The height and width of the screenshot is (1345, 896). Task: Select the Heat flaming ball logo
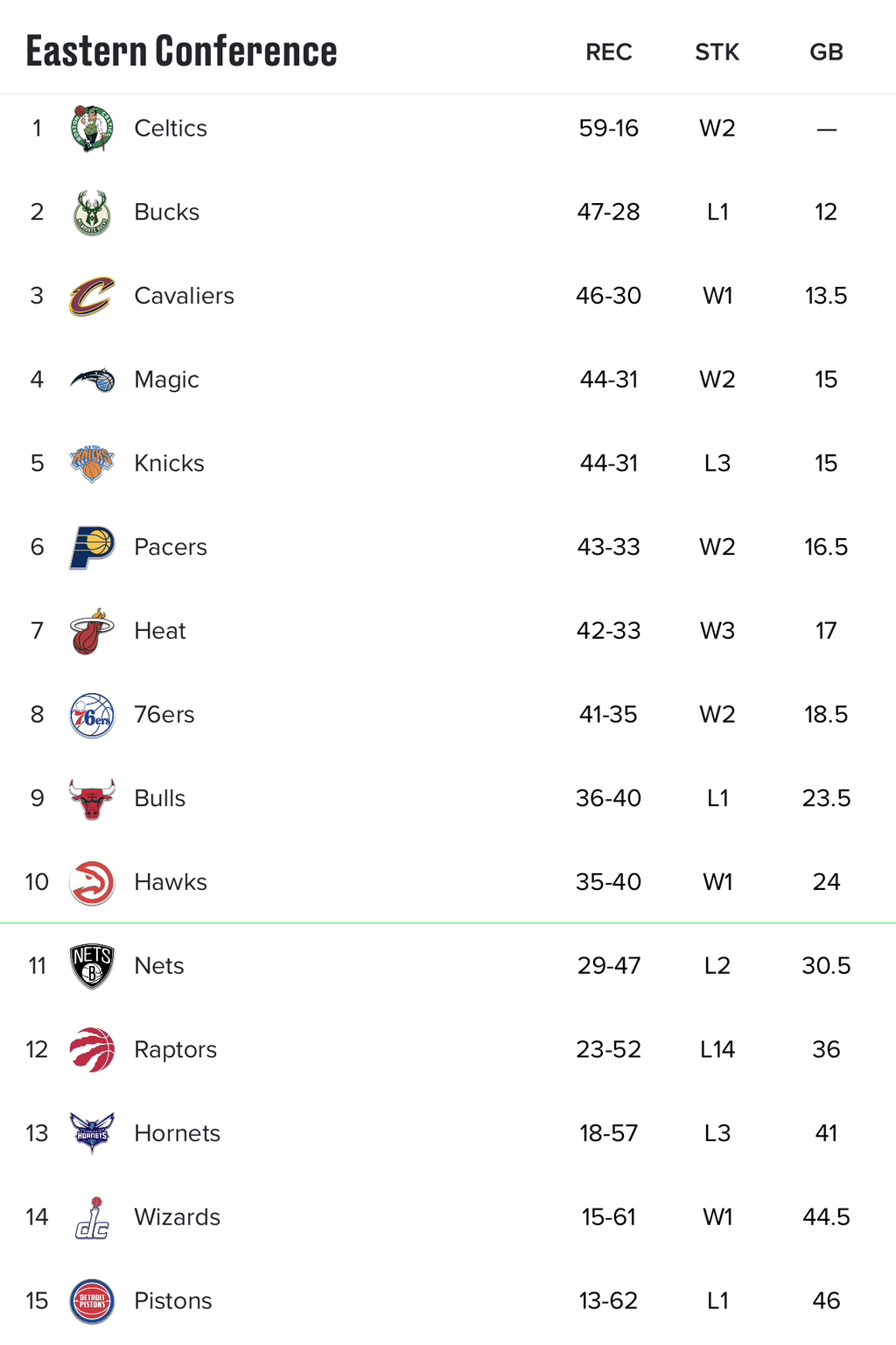92,631
